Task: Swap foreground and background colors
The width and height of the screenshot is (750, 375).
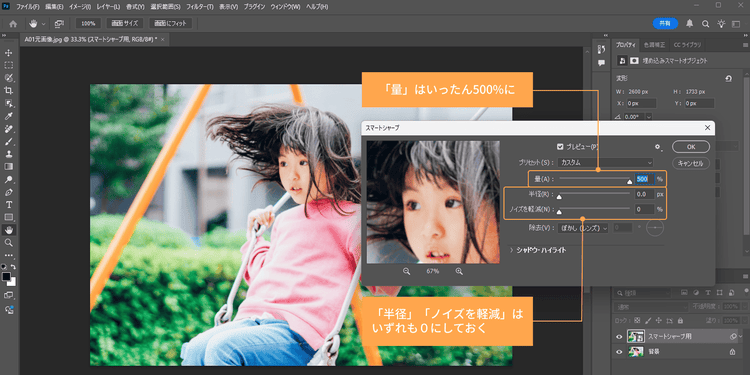Action: coord(13,267)
